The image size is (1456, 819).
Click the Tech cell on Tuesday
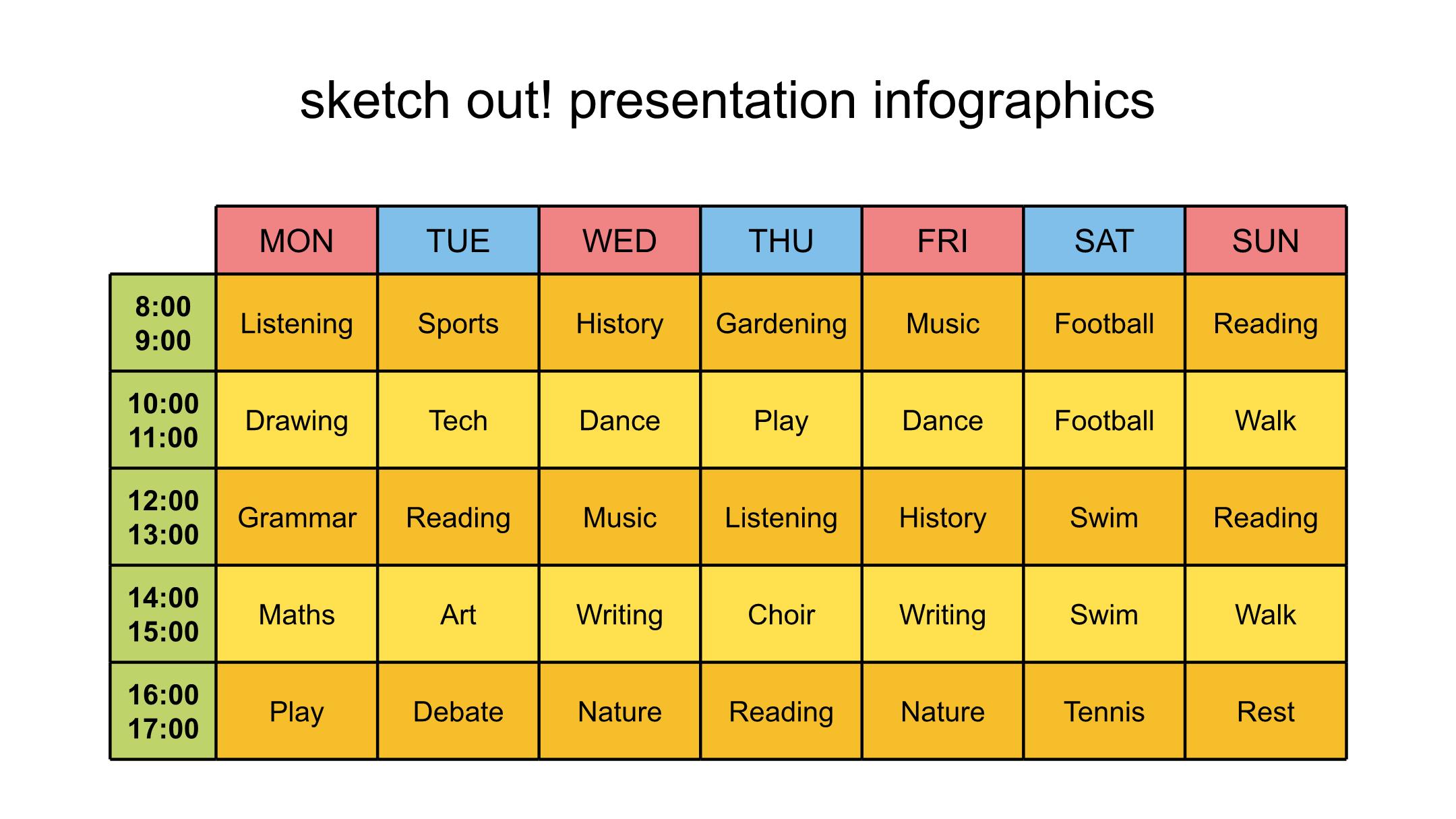[x=458, y=420]
